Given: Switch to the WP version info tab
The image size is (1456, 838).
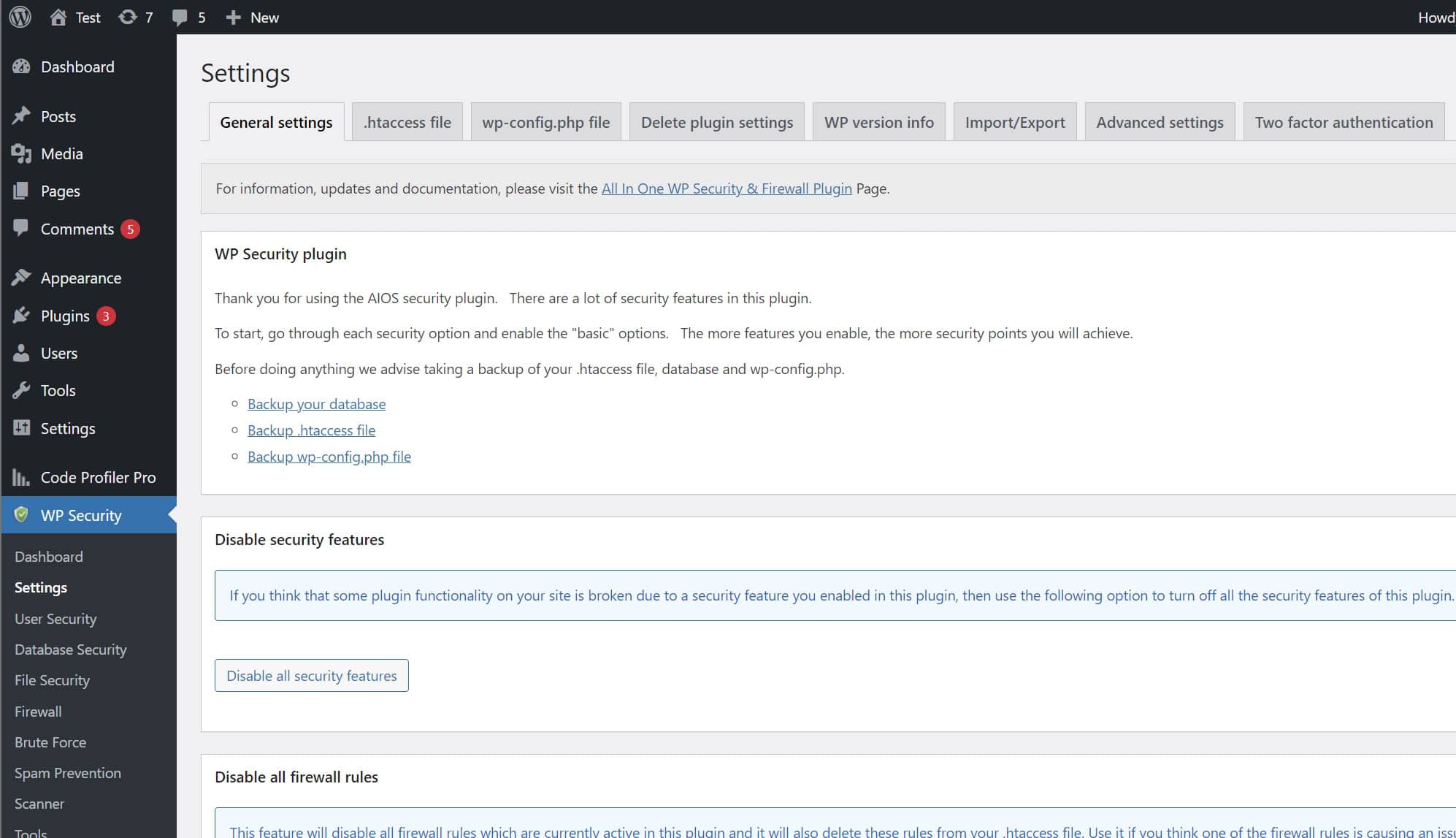Looking at the screenshot, I should (x=878, y=122).
